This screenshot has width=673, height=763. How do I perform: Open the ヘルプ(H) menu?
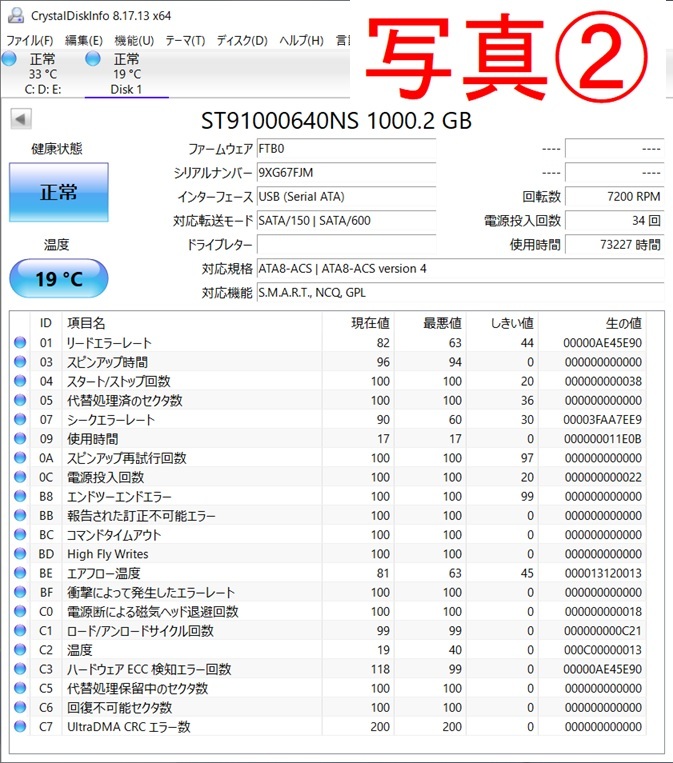301,40
